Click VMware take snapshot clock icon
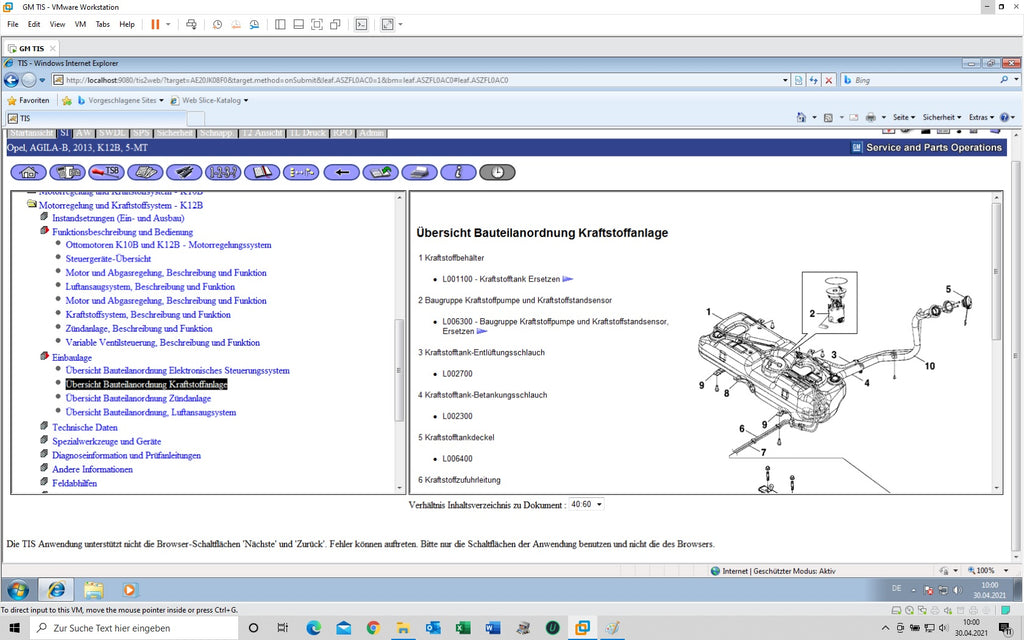 217,24
